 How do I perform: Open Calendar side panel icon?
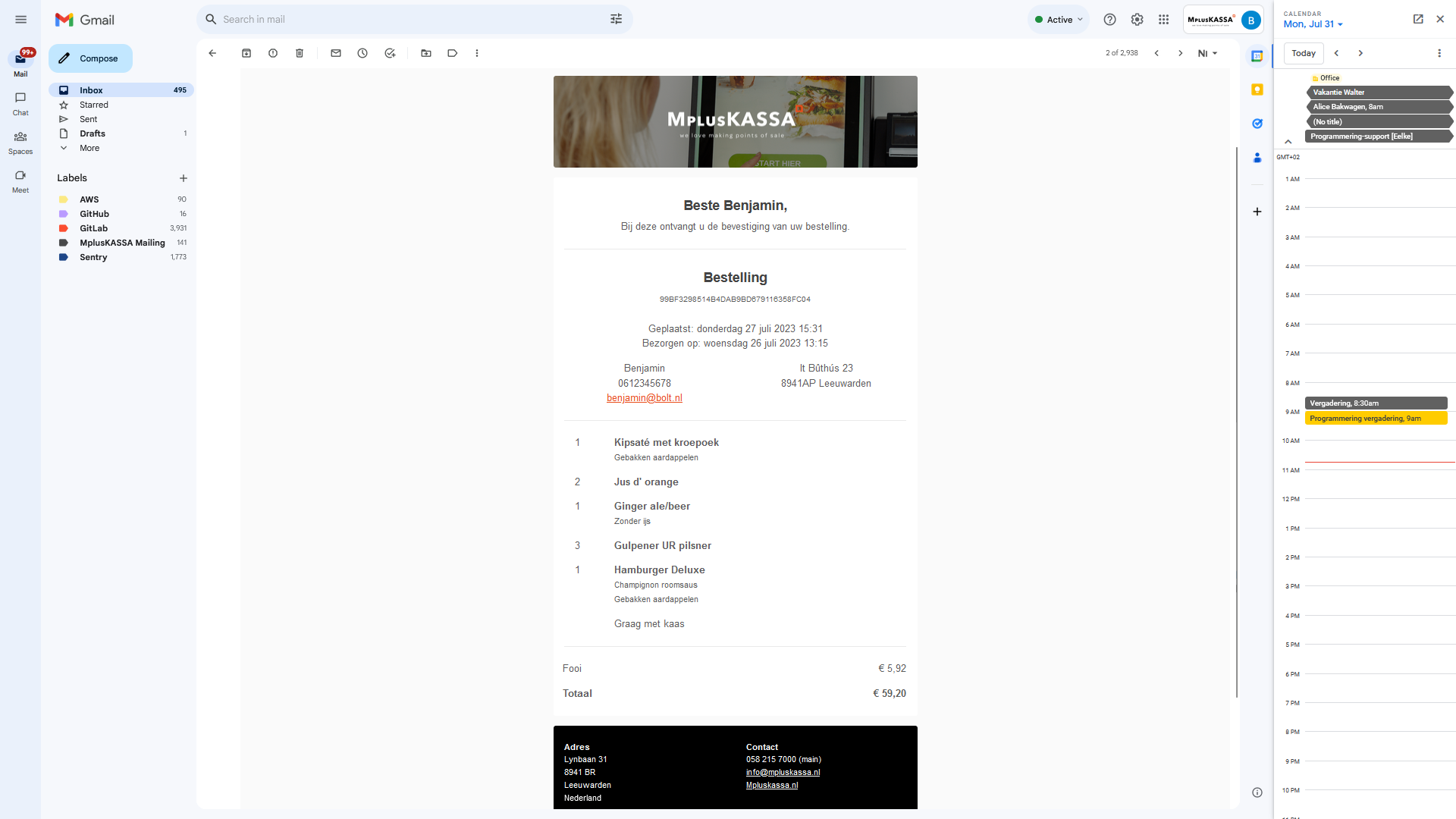point(1257,56)
